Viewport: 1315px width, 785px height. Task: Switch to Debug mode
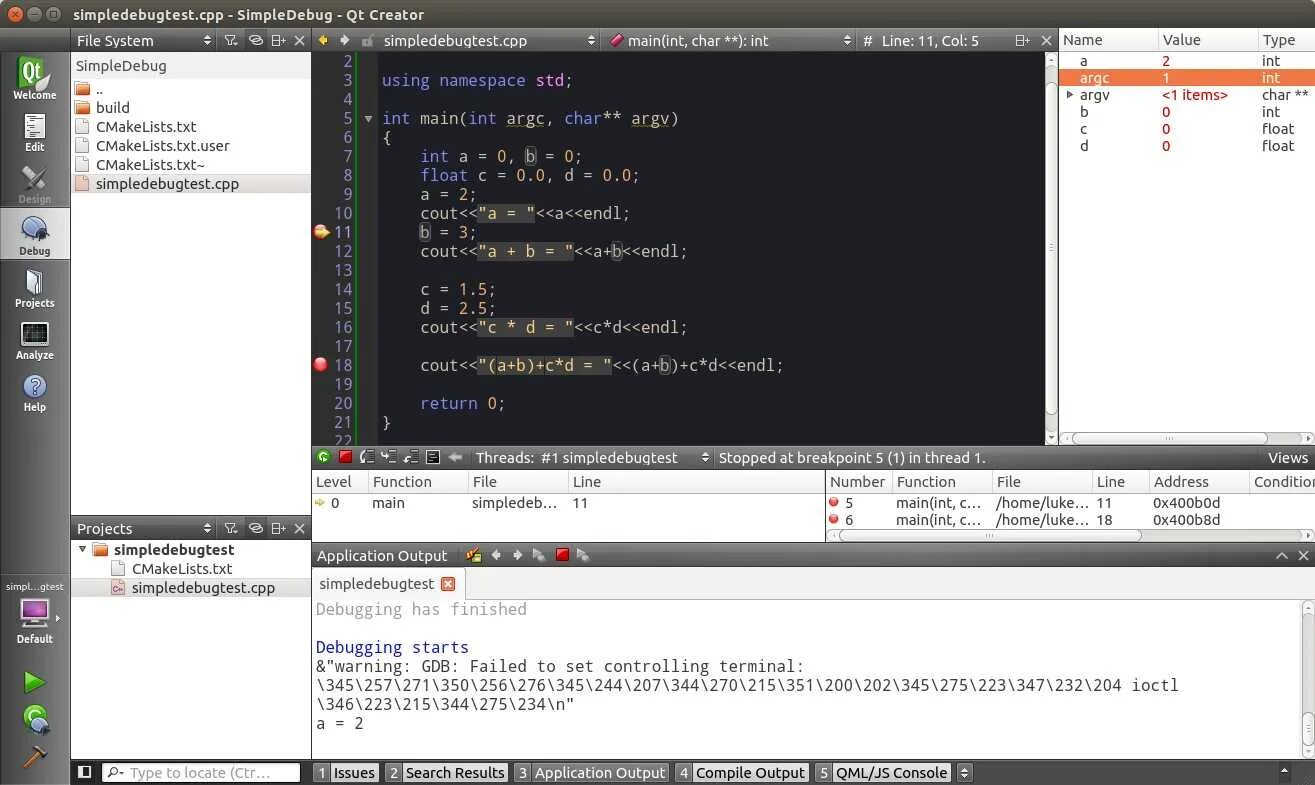(34, 235)
